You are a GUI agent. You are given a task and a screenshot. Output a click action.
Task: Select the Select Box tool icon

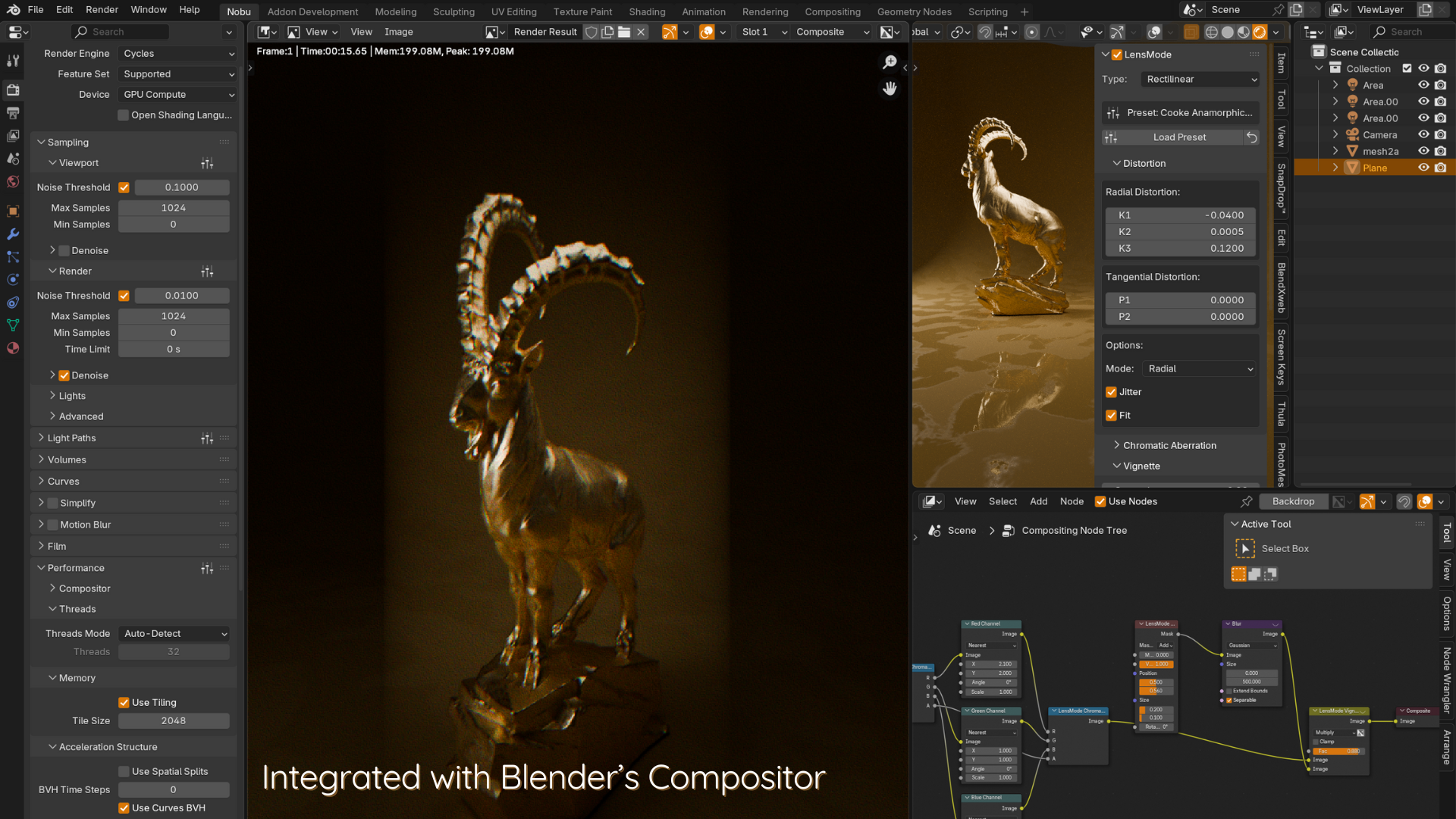(1244, 548)
